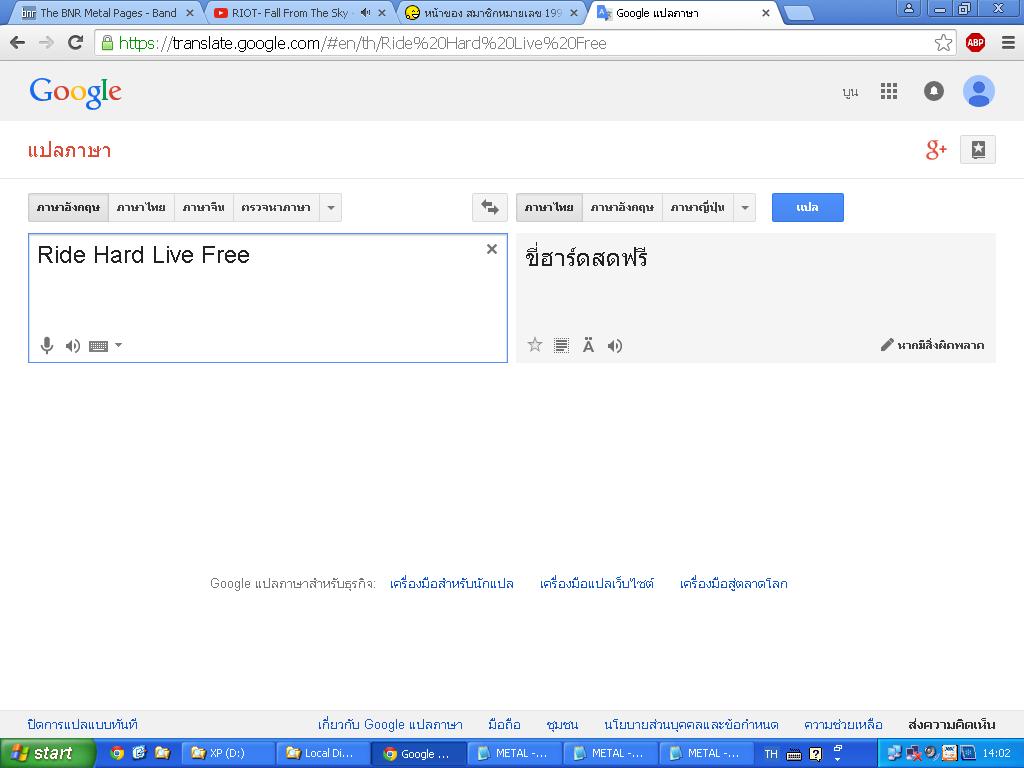Open เครื่องมือสู่ตลาดโลก link
Viewport: 1024px width, 768px height.
pyautogui.click(x=733, y=583)
